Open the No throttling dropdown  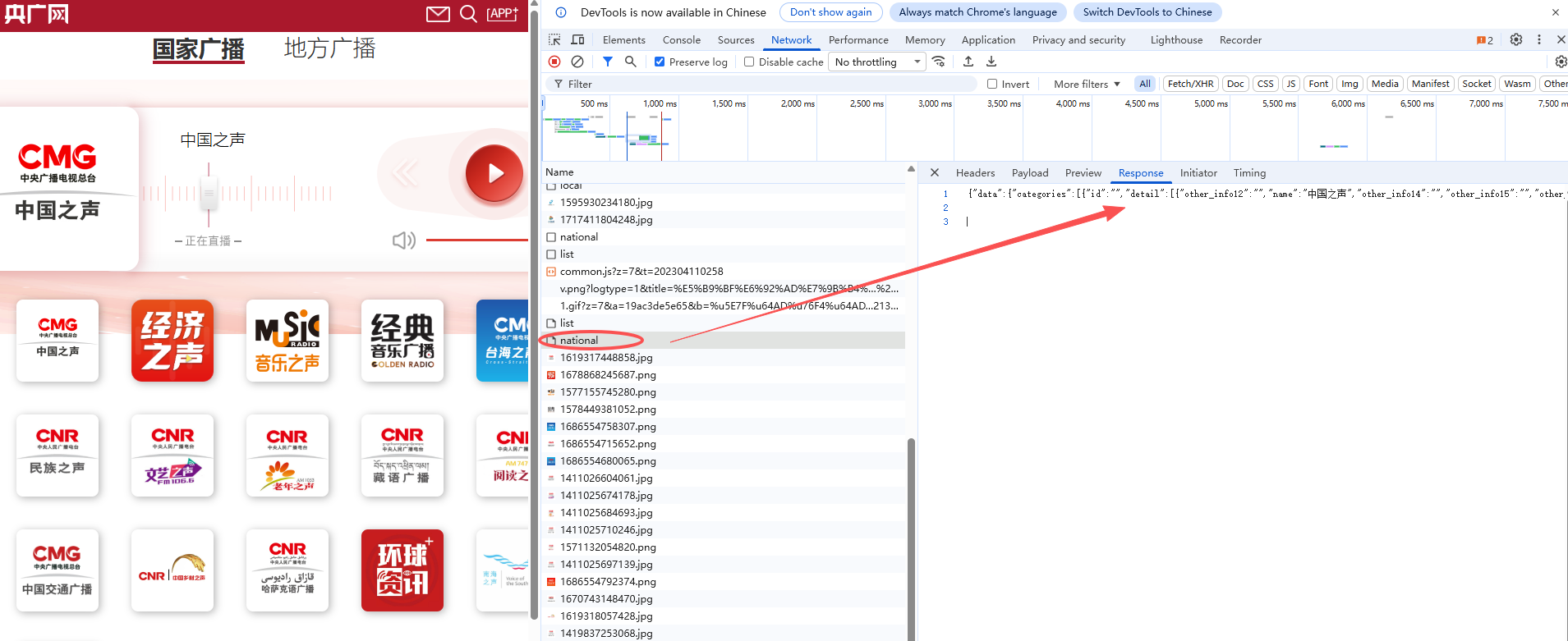point(876,62)
